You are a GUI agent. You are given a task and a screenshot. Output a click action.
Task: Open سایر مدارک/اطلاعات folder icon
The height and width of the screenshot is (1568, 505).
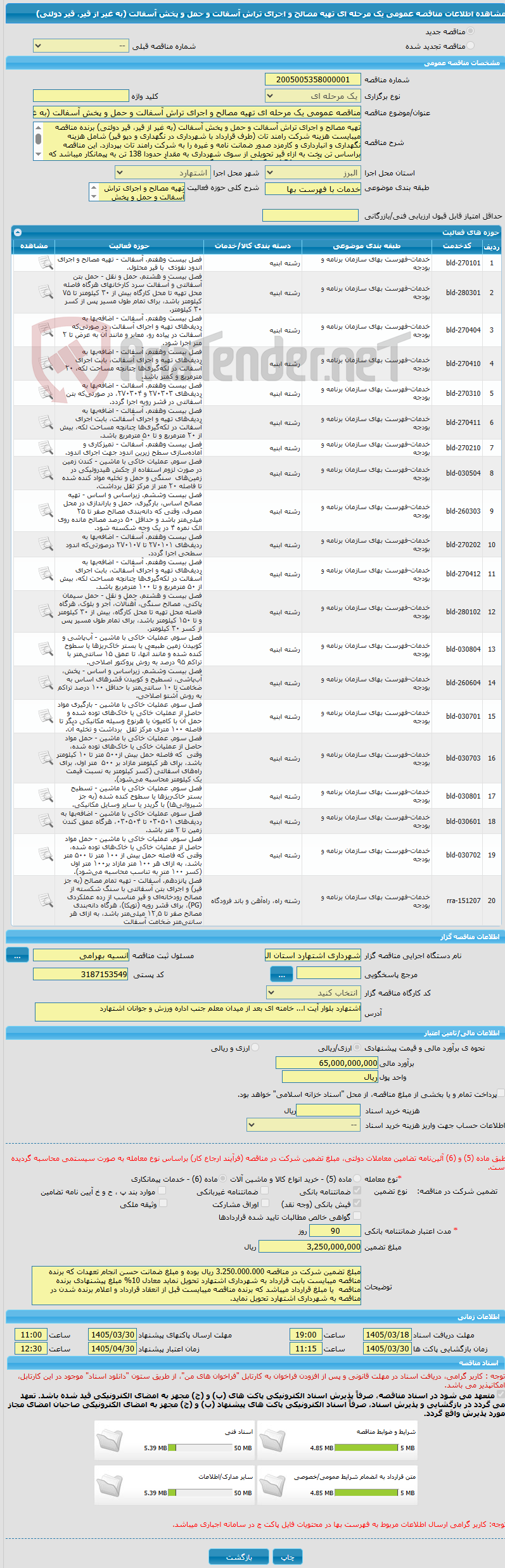click(110, 1484)
